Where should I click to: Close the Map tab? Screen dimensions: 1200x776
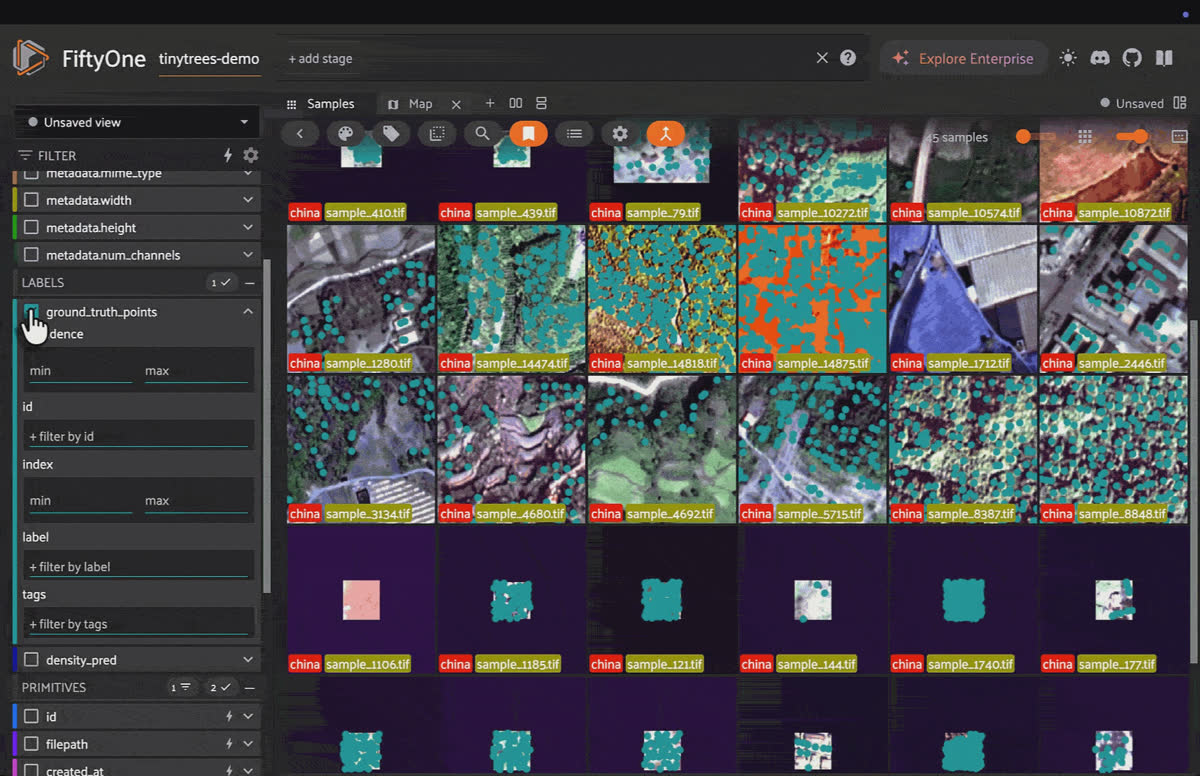456,104
